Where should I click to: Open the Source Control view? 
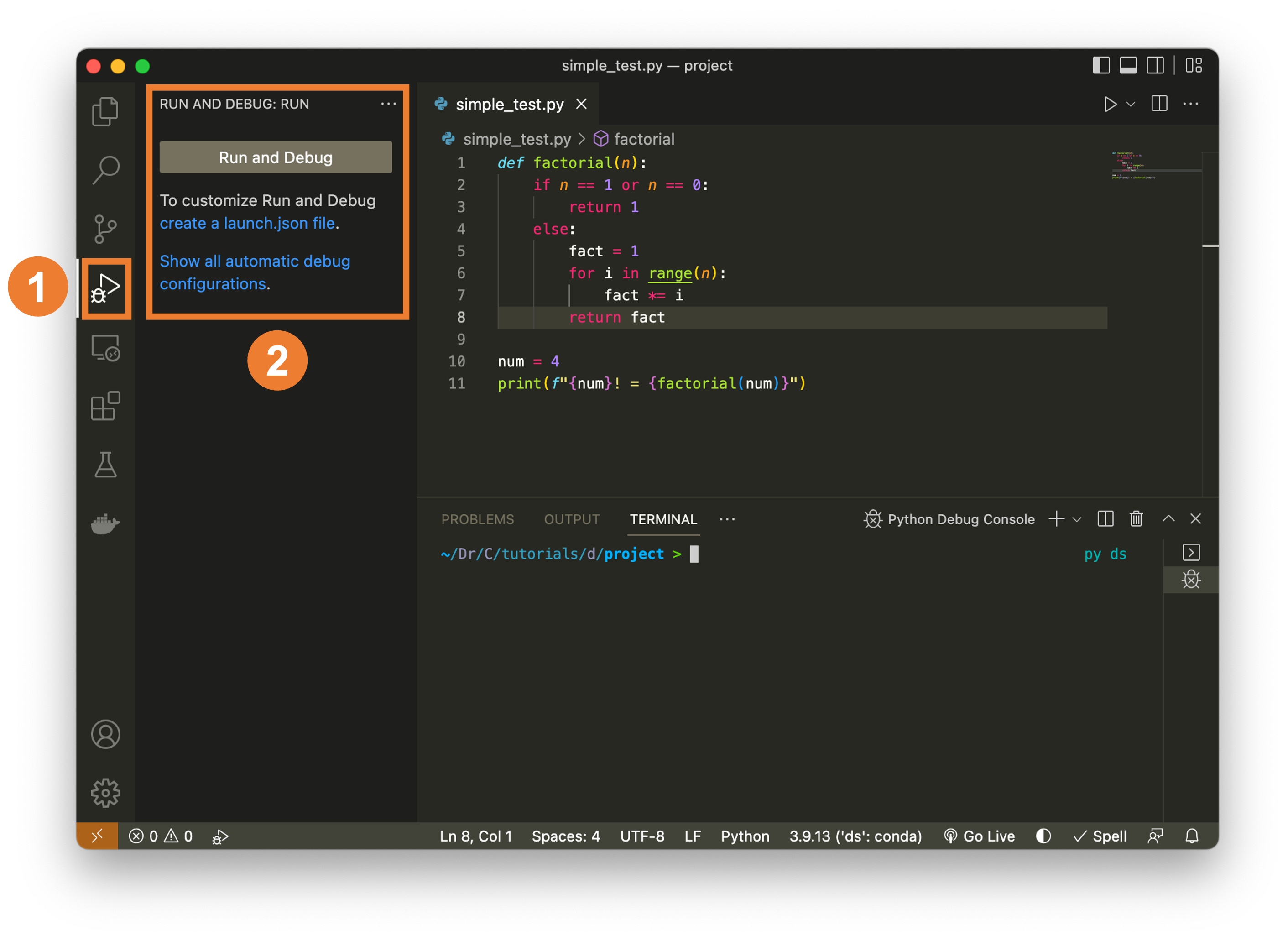[x=105, y=229]
